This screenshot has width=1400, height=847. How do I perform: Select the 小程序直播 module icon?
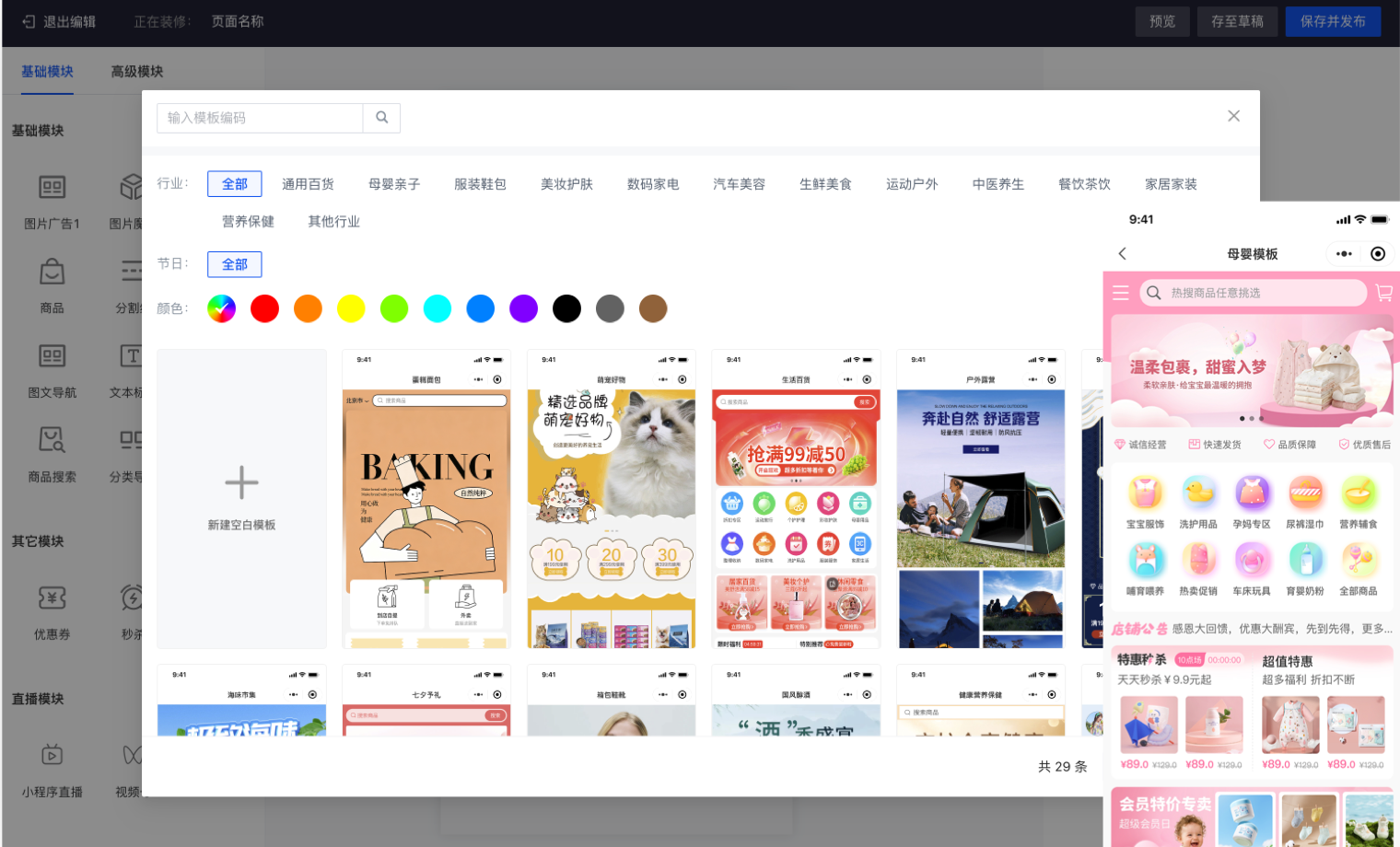pyautogui.click(x=52, y=756)
